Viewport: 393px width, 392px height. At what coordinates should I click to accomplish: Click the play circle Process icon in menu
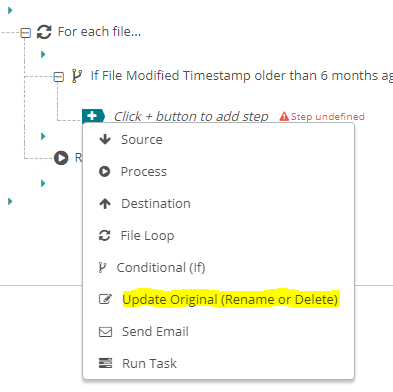104,171
